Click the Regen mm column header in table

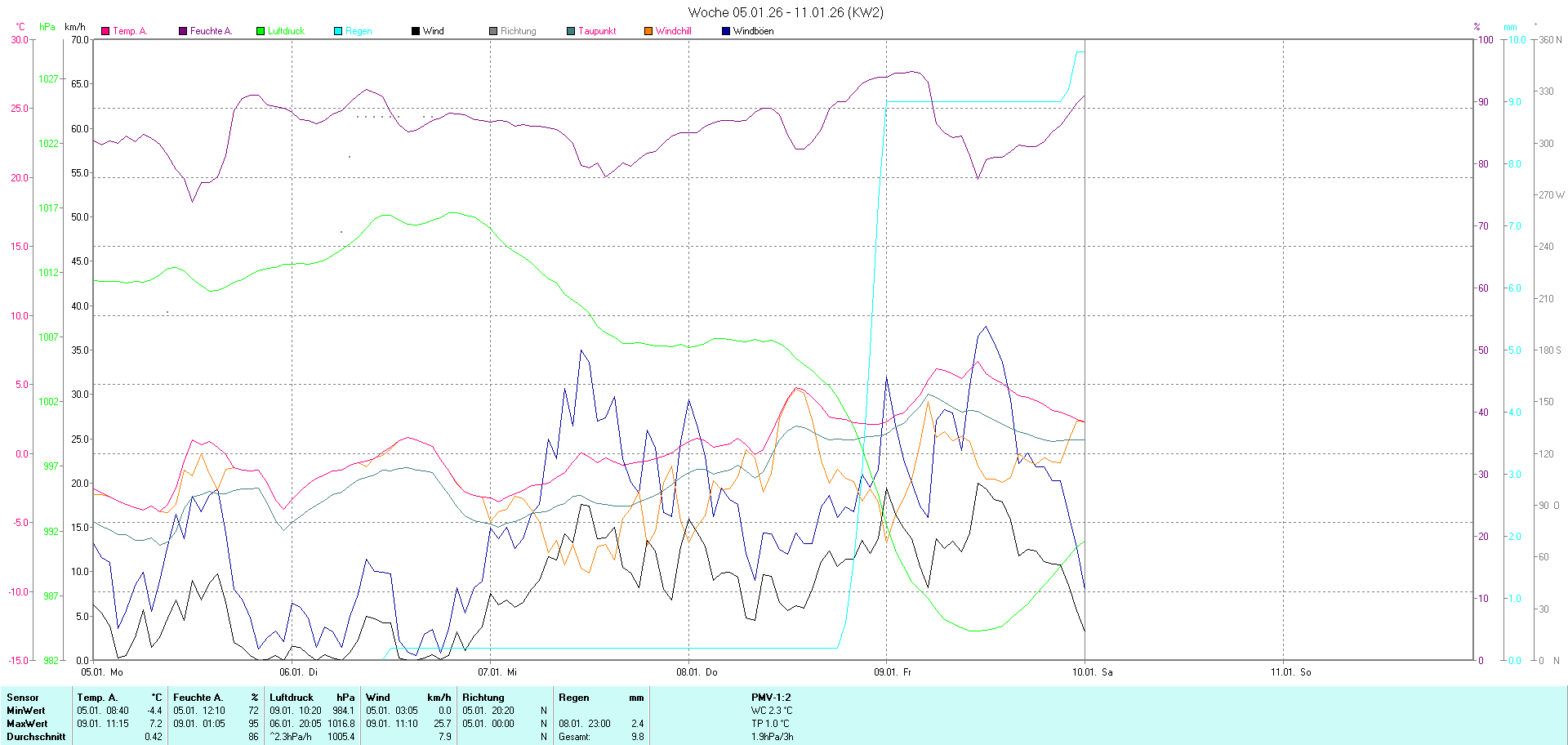(601, 698)
